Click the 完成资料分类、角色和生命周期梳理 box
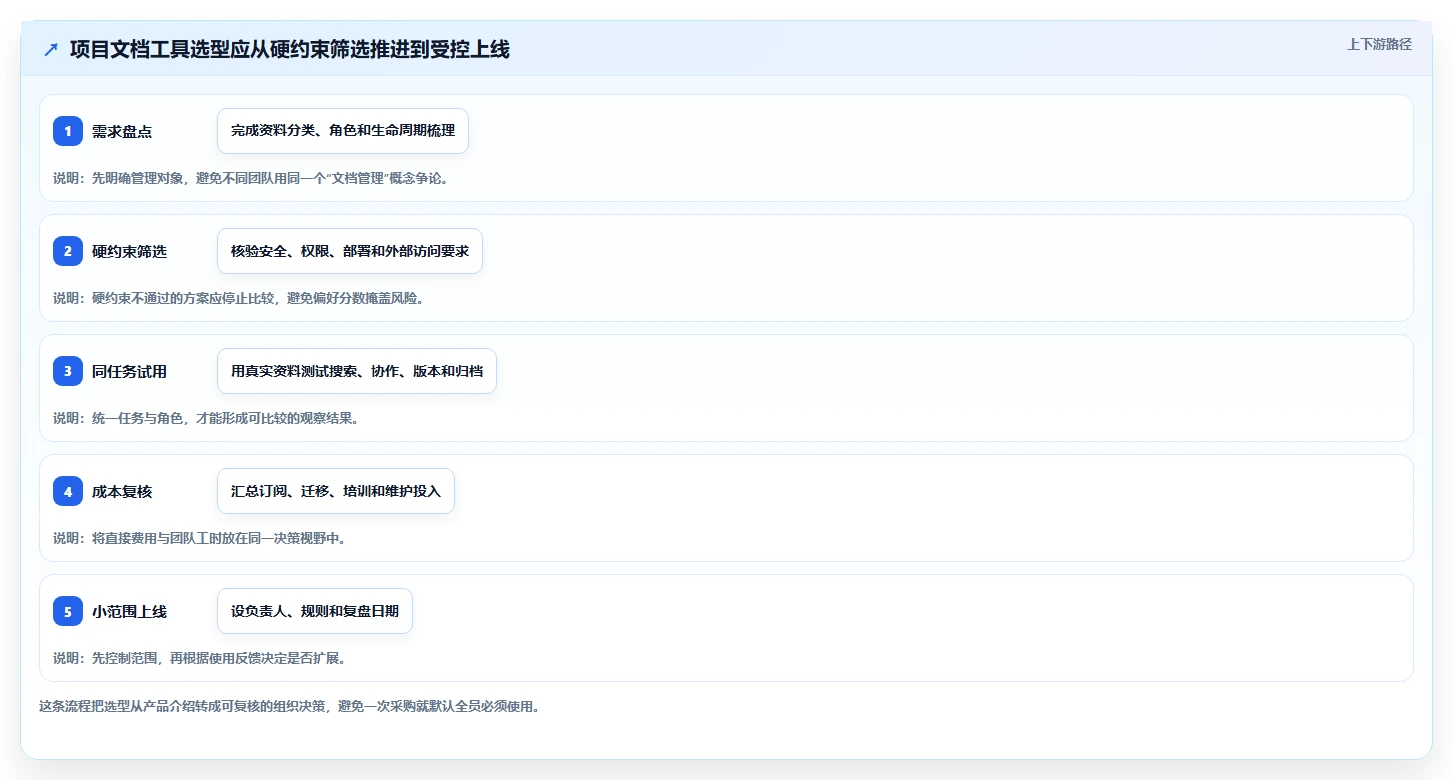 click(x=343, y=131)
